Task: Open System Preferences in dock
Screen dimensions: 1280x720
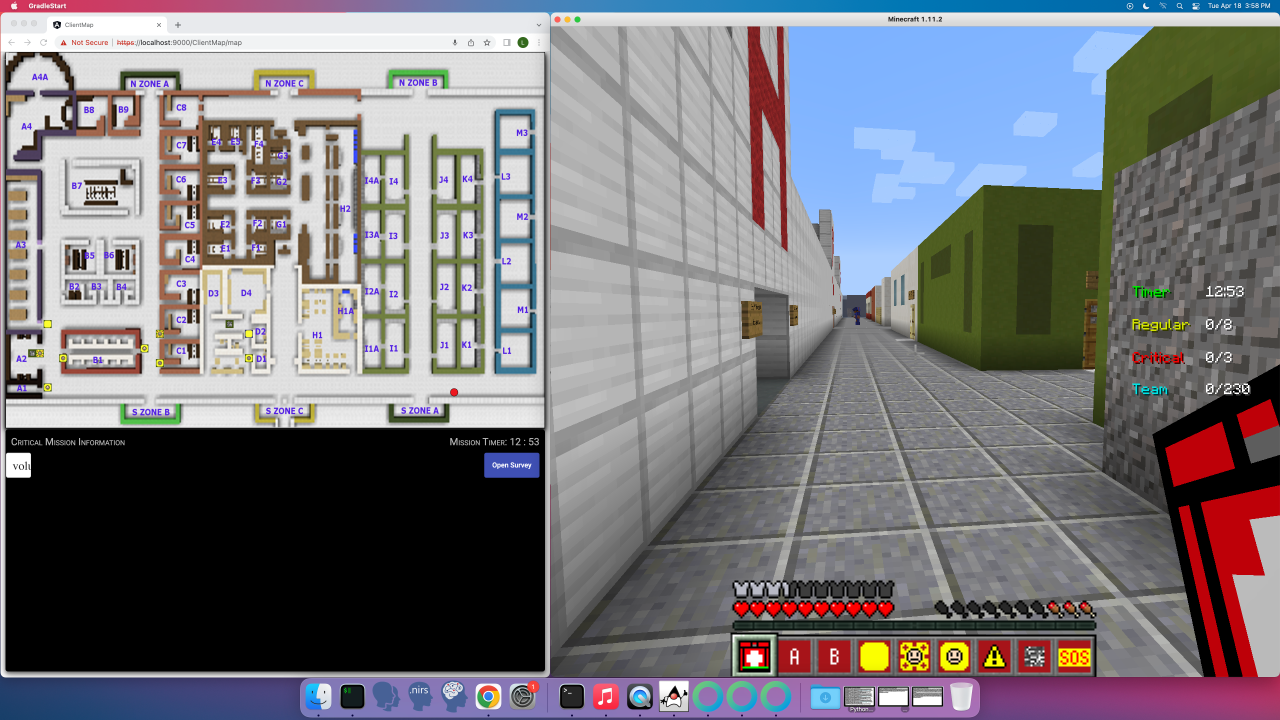Action: pos(522,696)
